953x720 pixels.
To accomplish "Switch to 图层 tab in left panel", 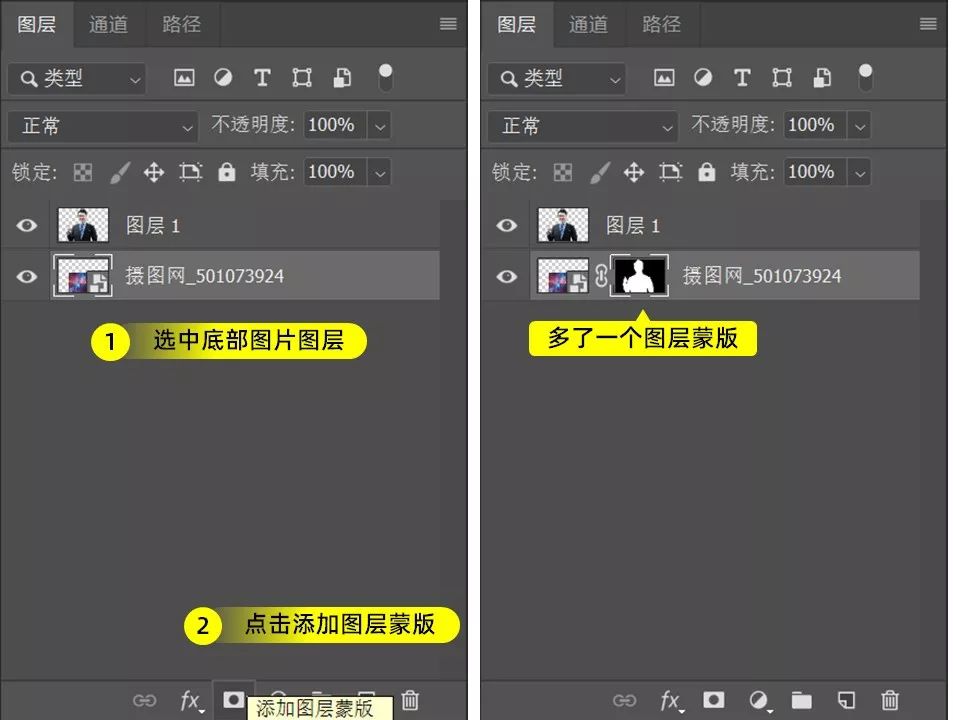I will coord(37,24).
